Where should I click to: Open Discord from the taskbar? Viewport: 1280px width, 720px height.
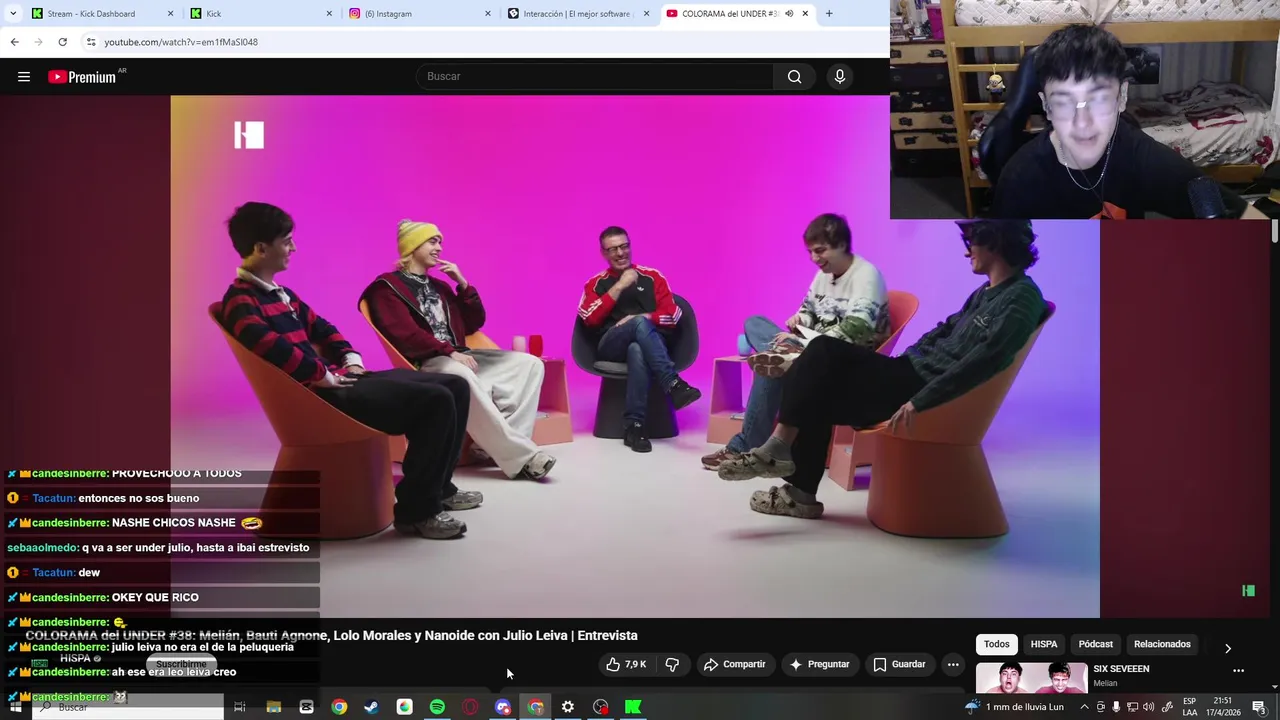pos(503,707)
